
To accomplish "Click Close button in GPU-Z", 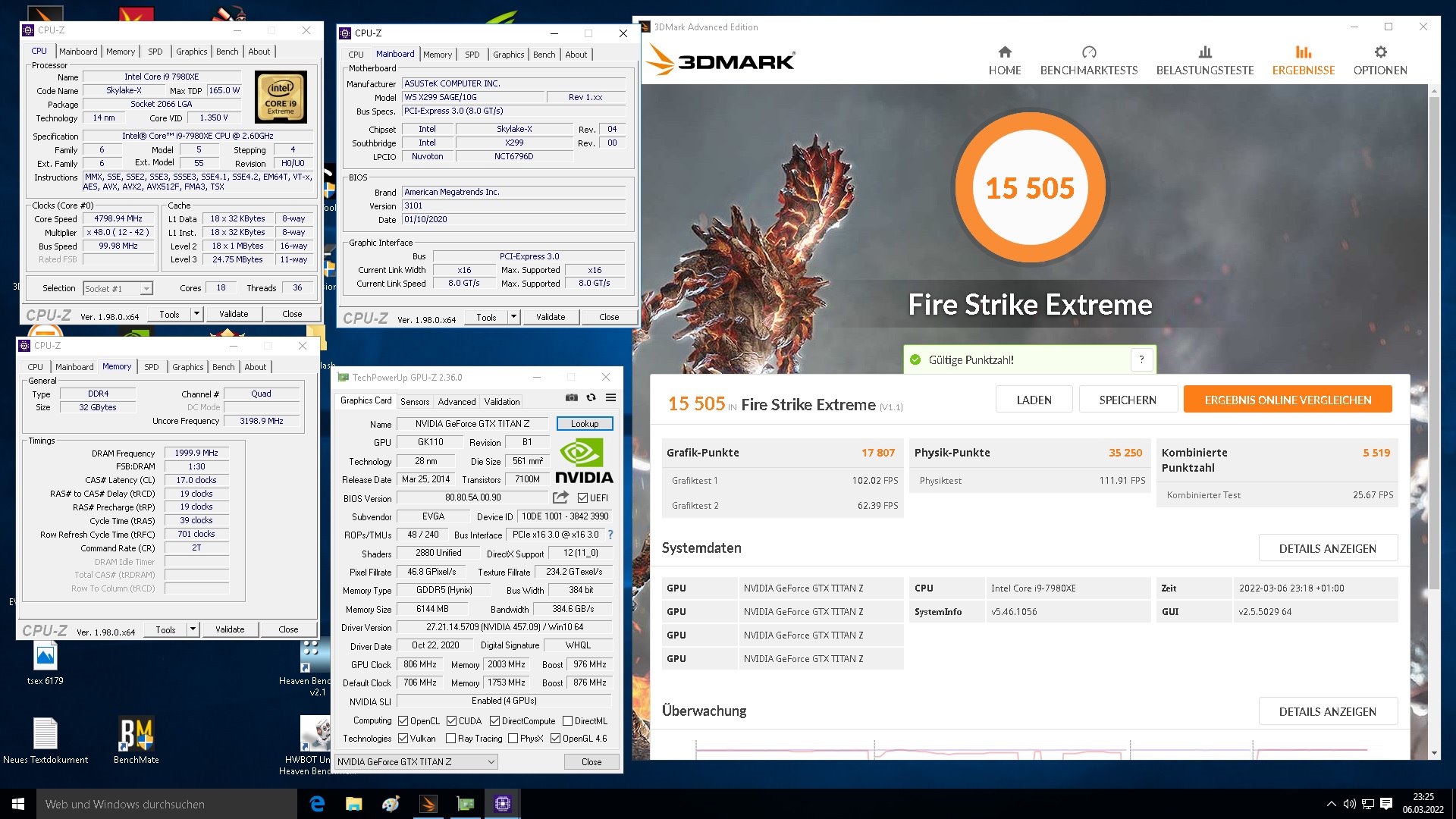I will pos(591,761).
